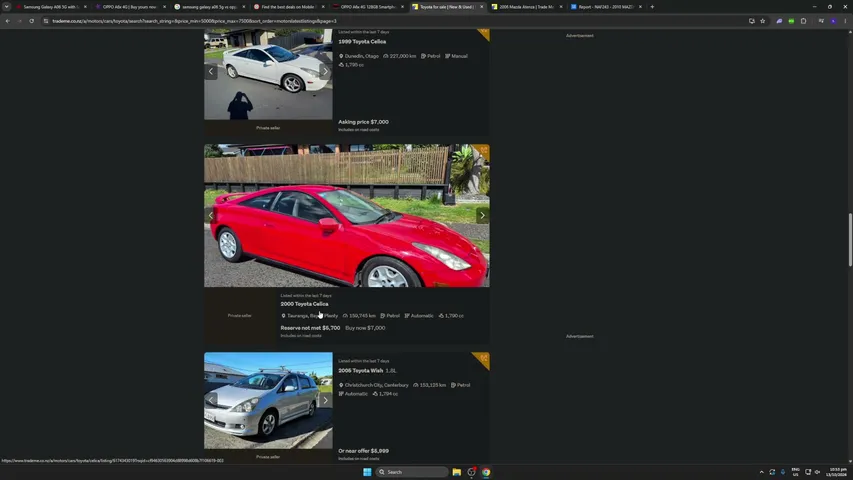Add 2005 Toyota Wish to watchlist
This screenshot has width=853, height=480.
[x=483, y=359]
